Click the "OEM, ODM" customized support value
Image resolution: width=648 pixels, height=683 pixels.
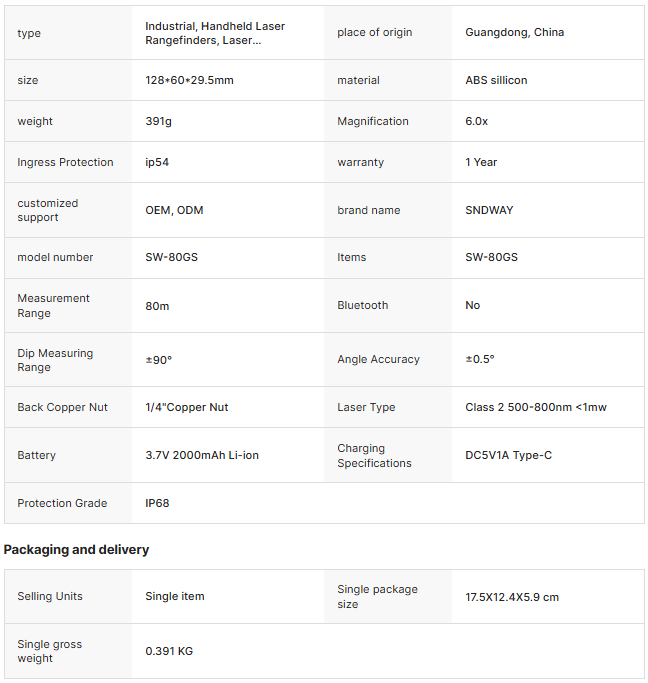(174, 210)
